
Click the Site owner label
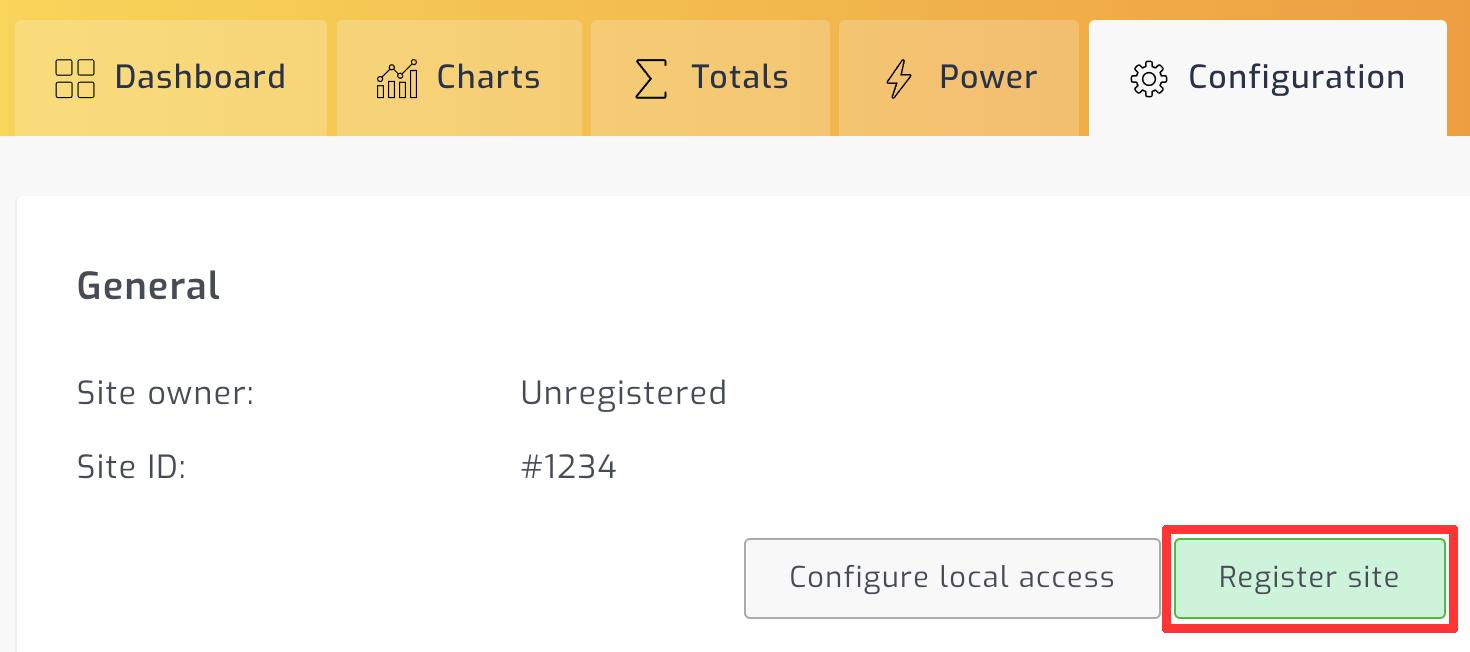pyautogui.click(x=165, y=393)
